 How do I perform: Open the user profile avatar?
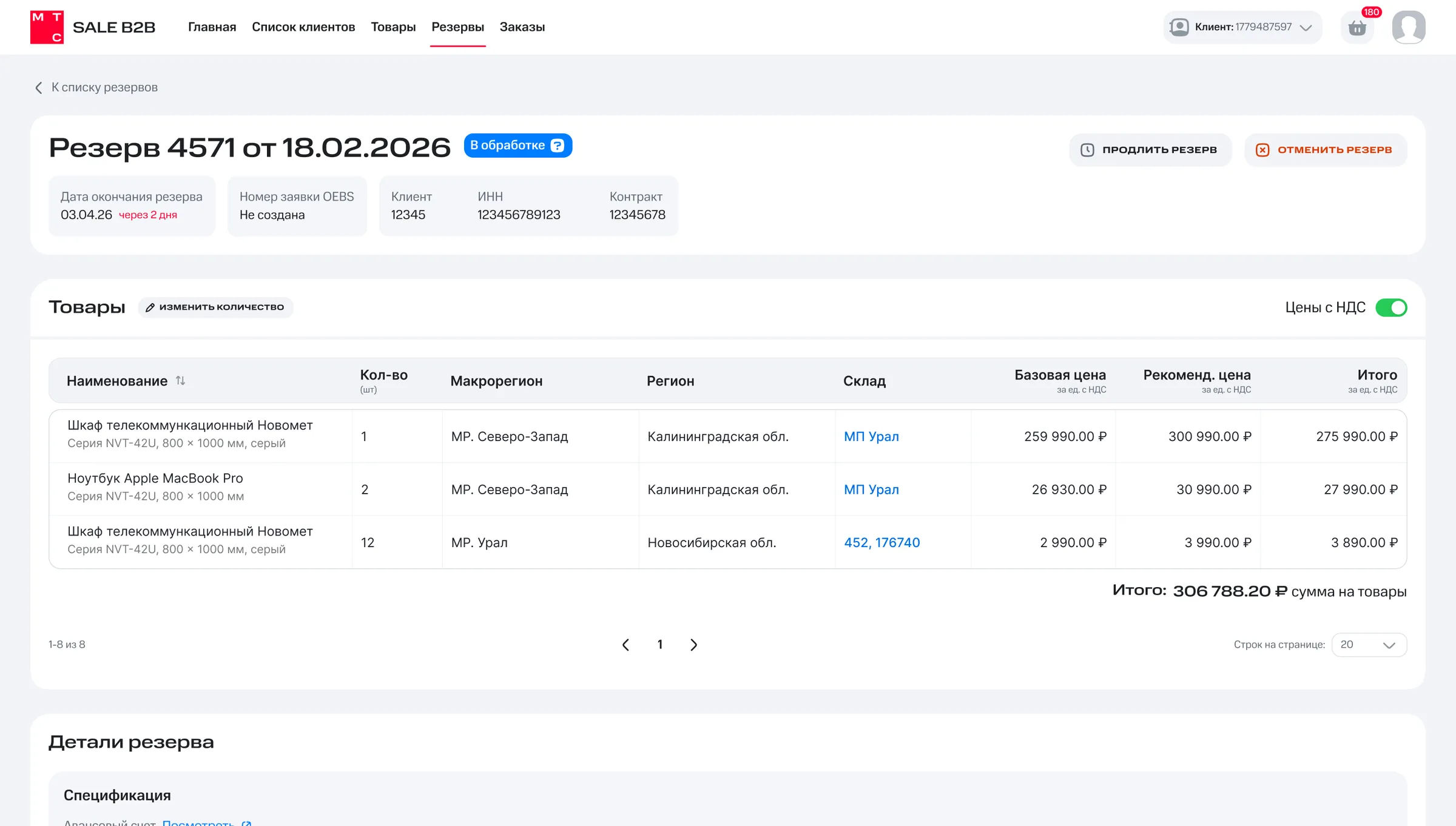click(1409, 27)
